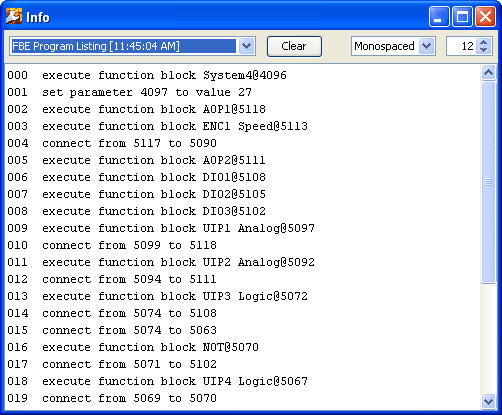Increase font size with up stepper arrow
Image resolution: width=502 pixels, height=415 pixels.
pos(483,42)
